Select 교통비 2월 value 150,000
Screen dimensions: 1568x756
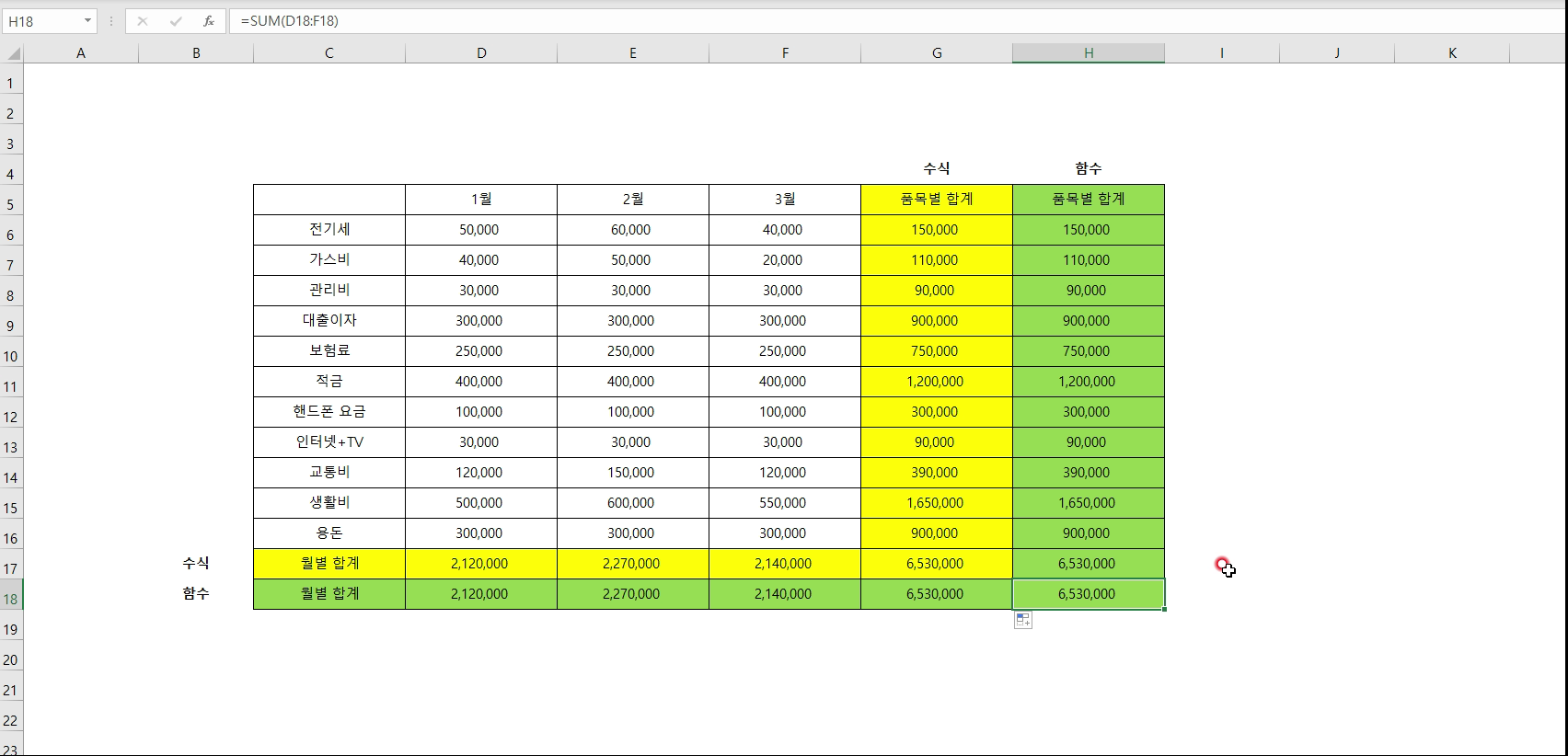633,473
